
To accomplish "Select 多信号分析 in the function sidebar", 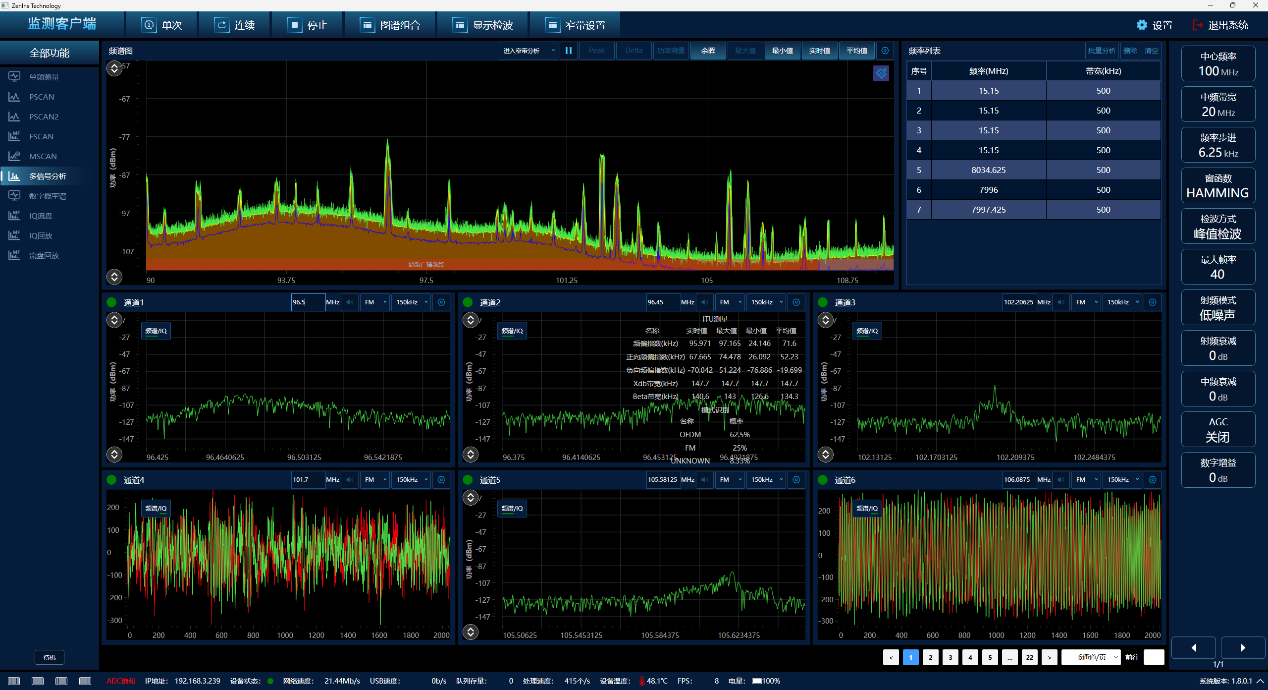I will tap(50, 176).
